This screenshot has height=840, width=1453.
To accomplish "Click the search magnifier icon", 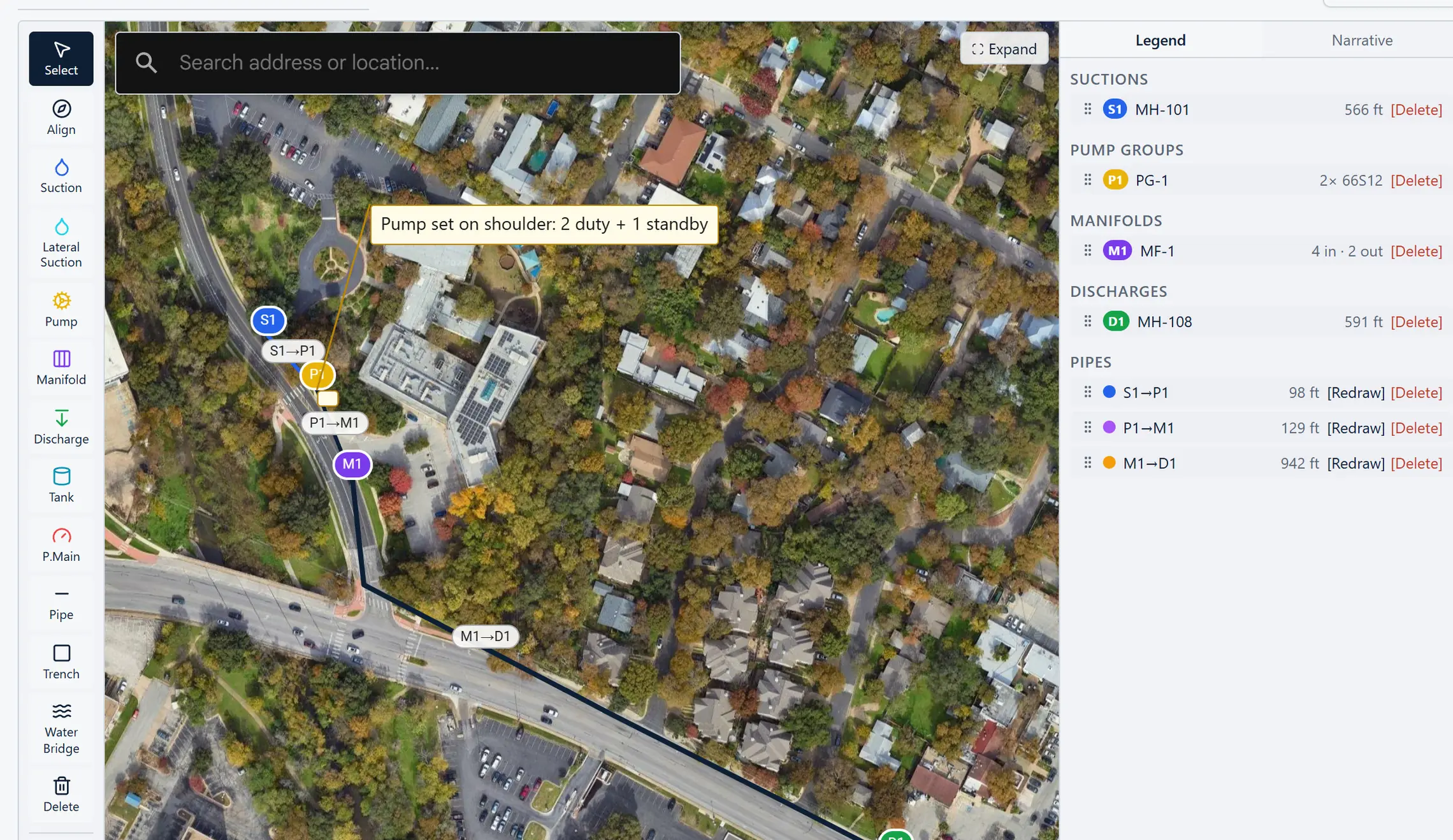I will pyautogui.click(x=146, y=62).
